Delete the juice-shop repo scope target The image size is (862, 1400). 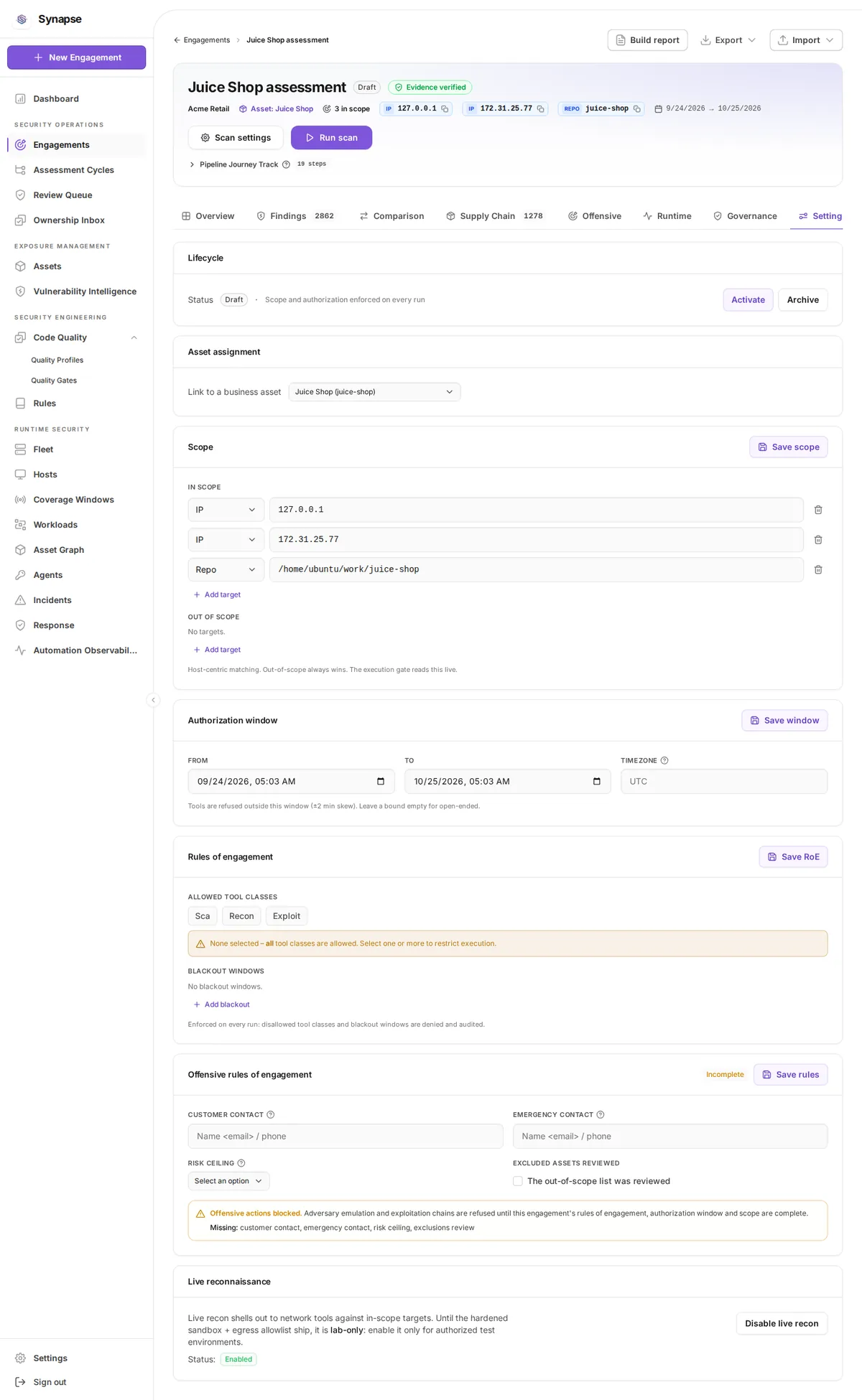point(818,569)
